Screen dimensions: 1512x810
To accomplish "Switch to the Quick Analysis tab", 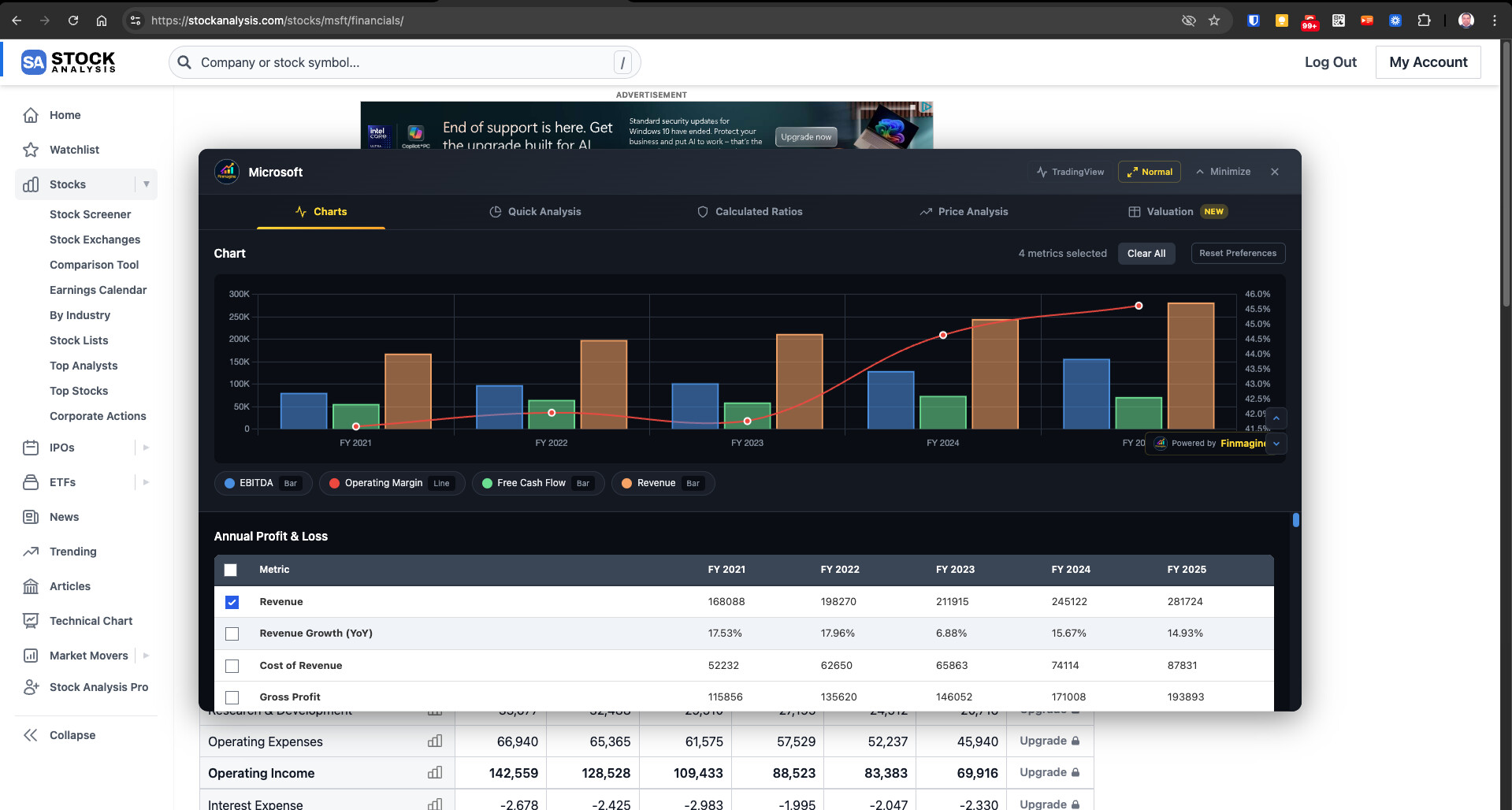I will point(535,212).
